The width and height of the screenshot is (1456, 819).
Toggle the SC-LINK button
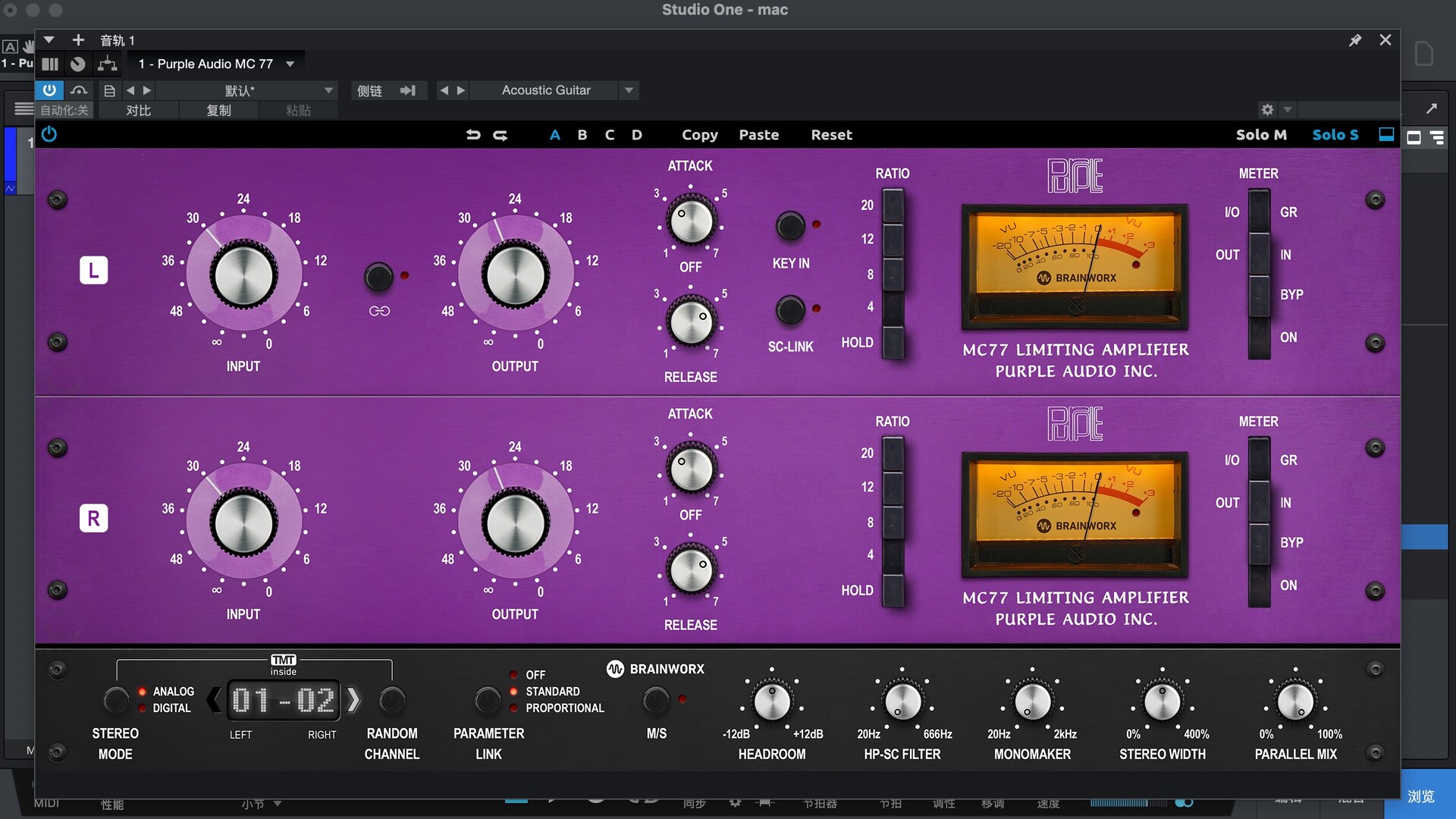[x=790, y=309]
